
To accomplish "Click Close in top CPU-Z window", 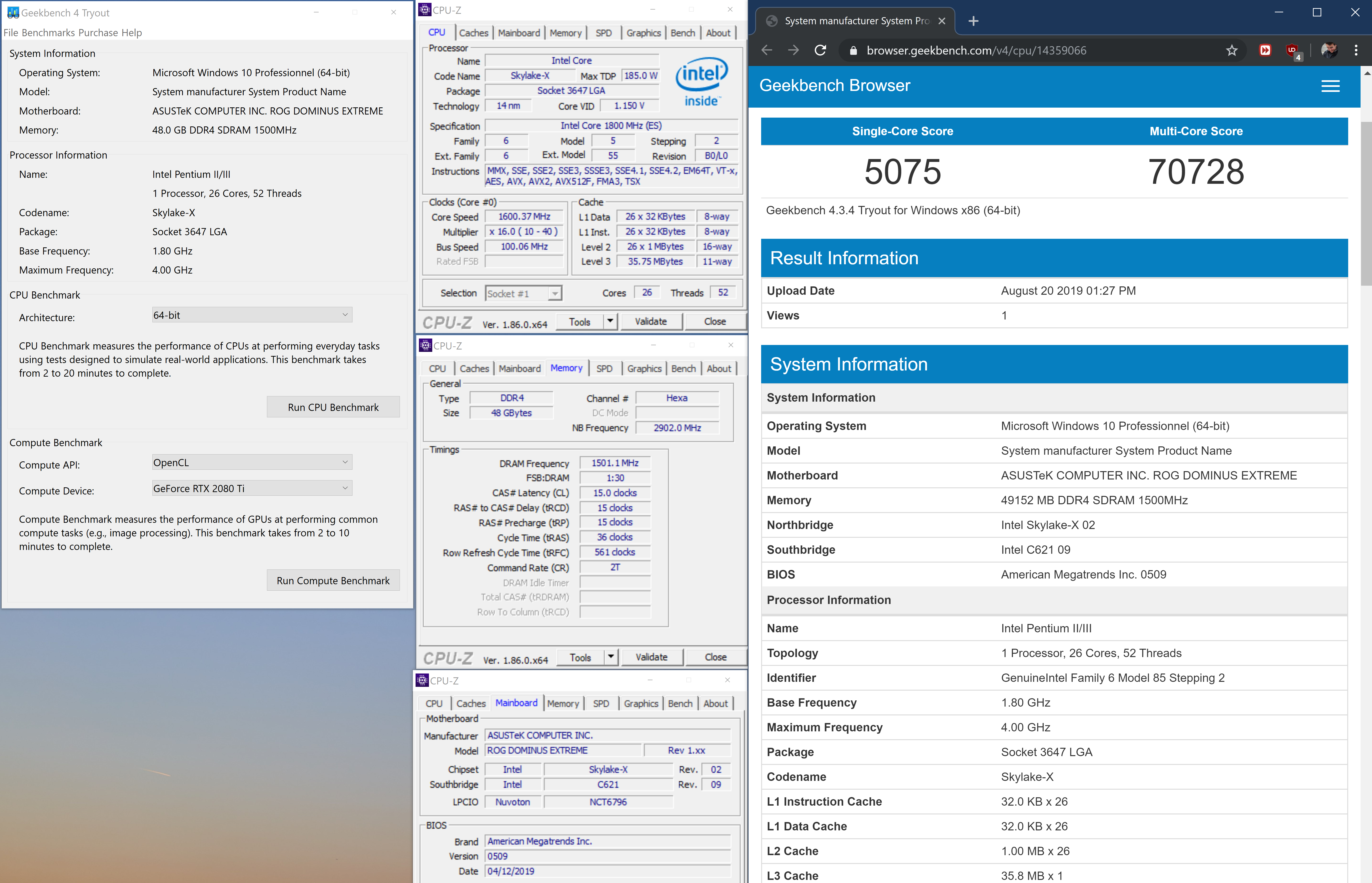I will pyautogui.click(x=715, y=321).
